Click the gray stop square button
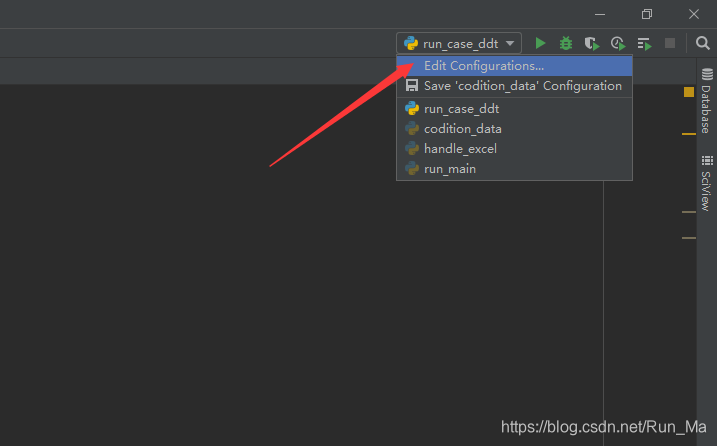The image size is (717, 446). (x=670, y=43)
